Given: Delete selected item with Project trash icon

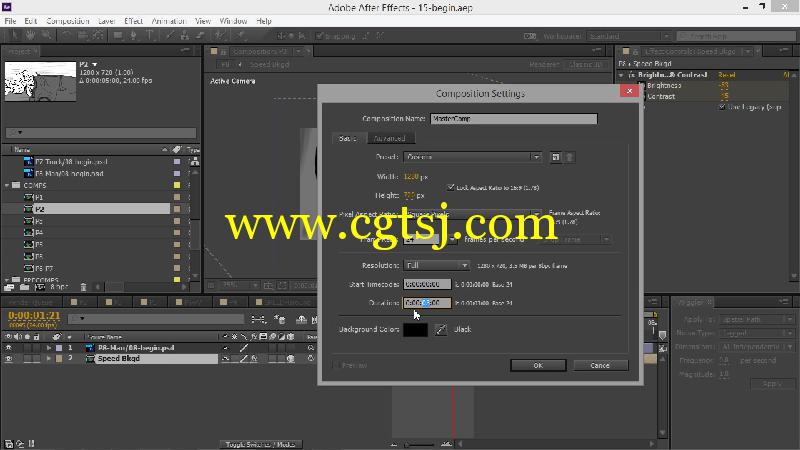Looking at the screenshot, I should pyautogui.click(x=84, y=287).
